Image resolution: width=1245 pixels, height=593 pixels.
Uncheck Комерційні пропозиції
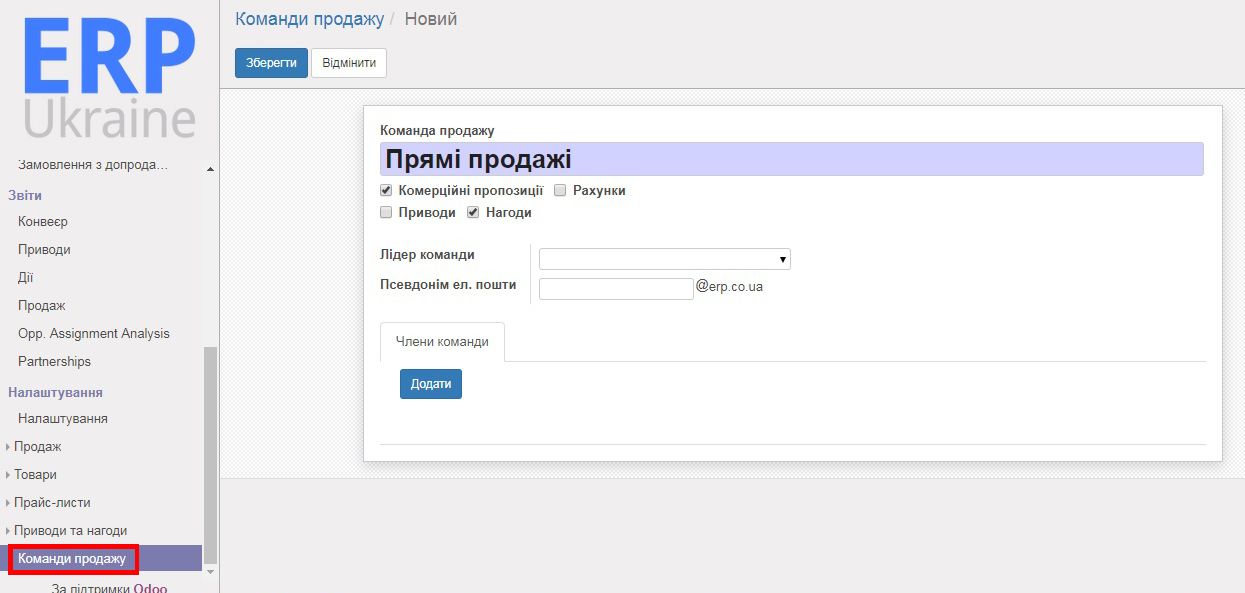pyautogui.click(x=385, y=189)
